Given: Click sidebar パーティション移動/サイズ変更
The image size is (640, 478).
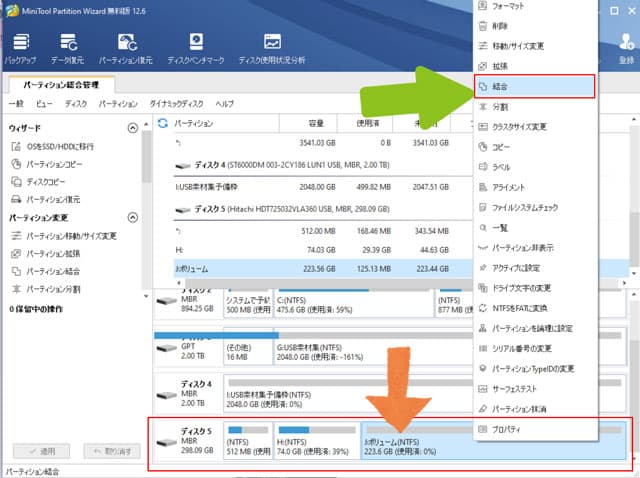Looking at the screenshot, I should (x=64, y=236).
